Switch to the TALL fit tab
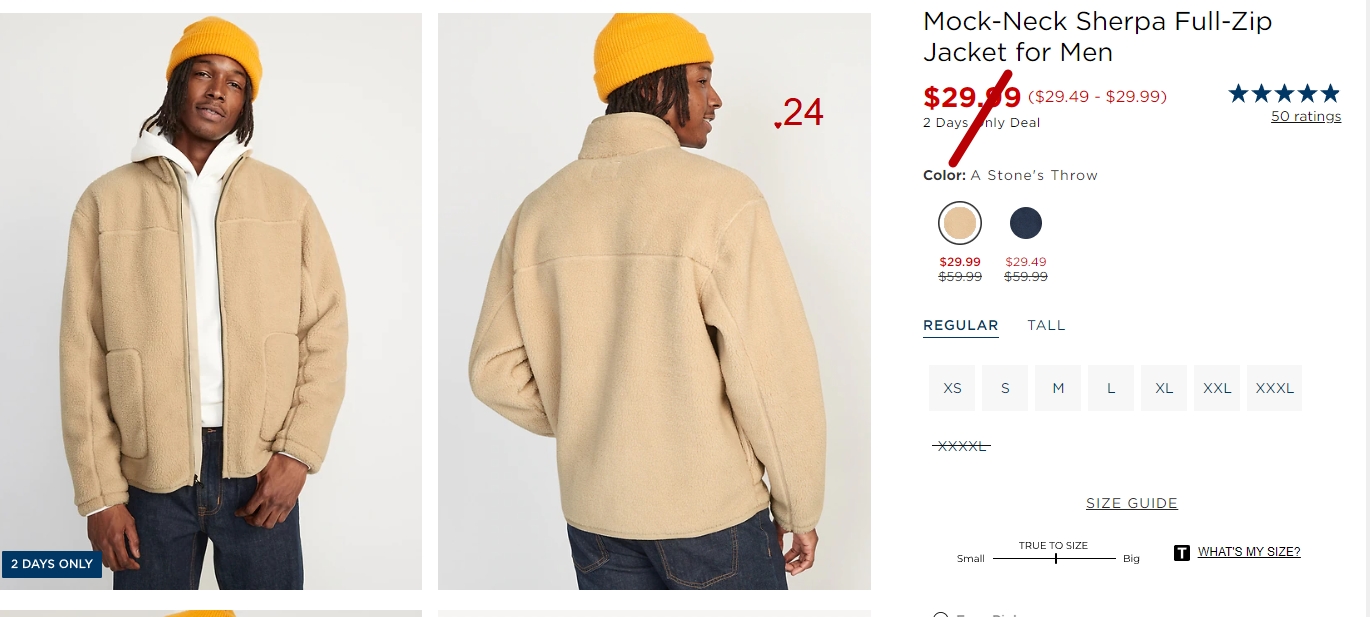1370x617 pixels. [1046, 325]
